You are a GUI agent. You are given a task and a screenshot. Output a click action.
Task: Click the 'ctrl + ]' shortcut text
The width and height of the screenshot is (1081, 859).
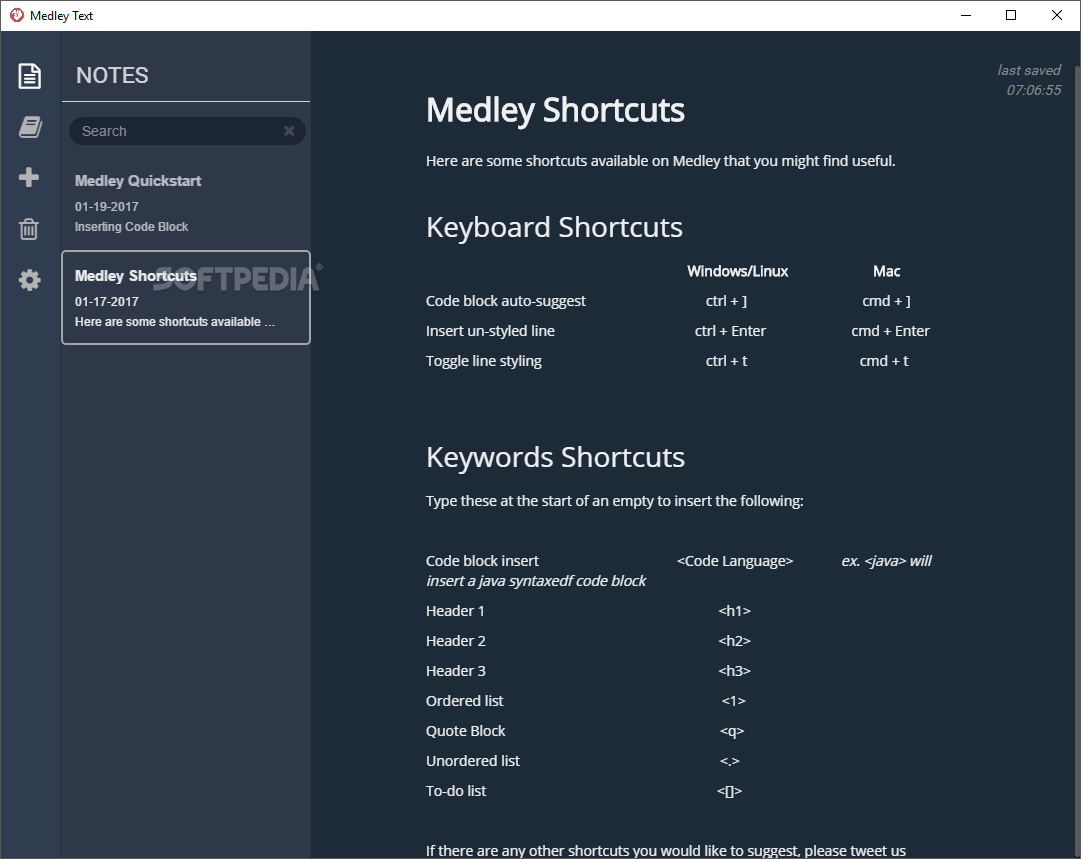(727, 301)
